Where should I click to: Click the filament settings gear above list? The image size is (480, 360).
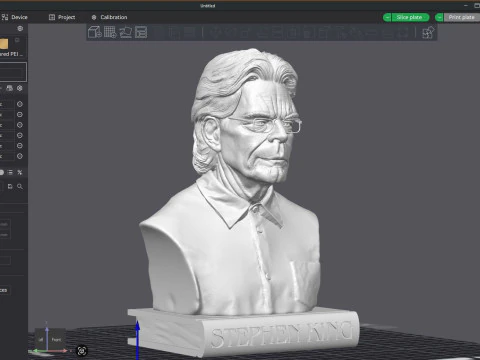(x=20, y=88)
